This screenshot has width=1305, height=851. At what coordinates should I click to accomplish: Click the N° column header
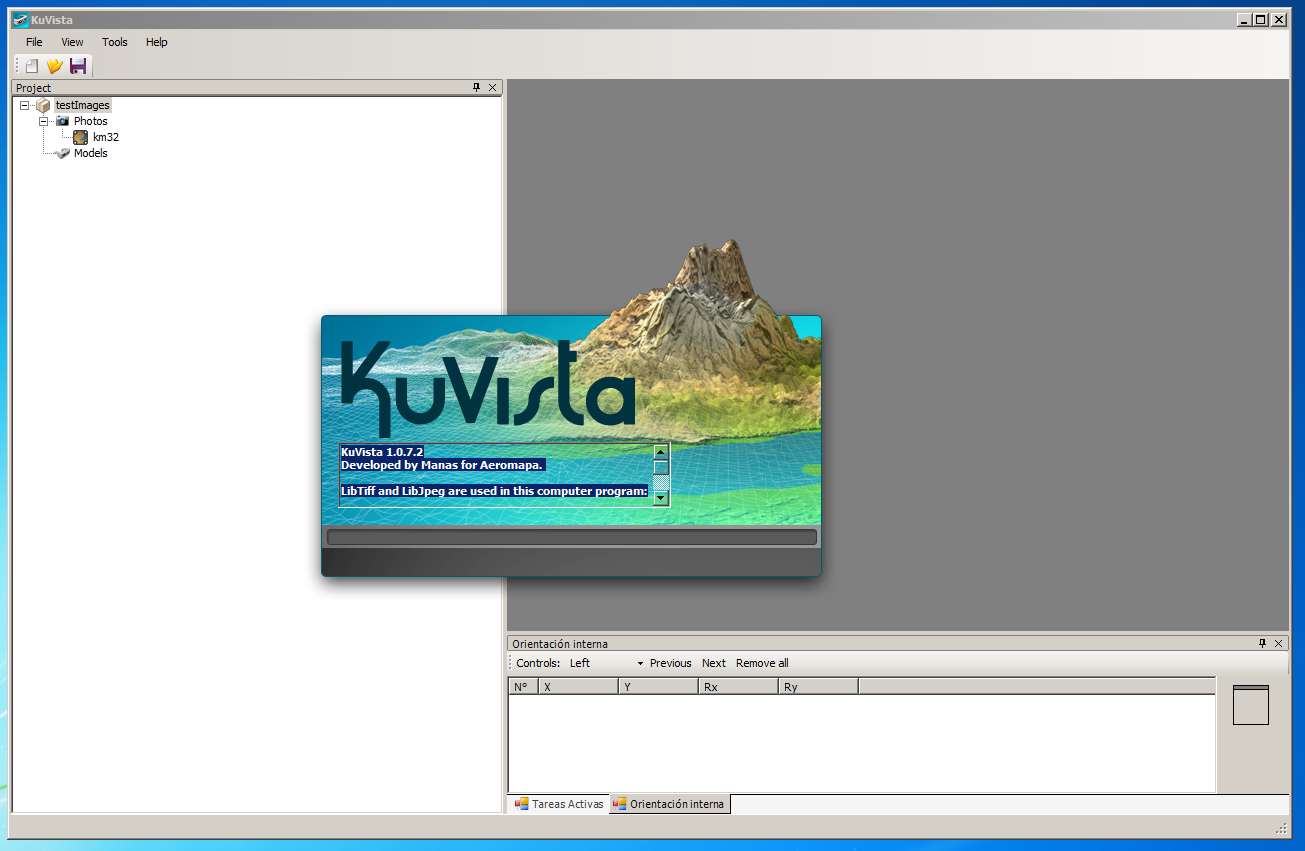(x=523, y=687)
